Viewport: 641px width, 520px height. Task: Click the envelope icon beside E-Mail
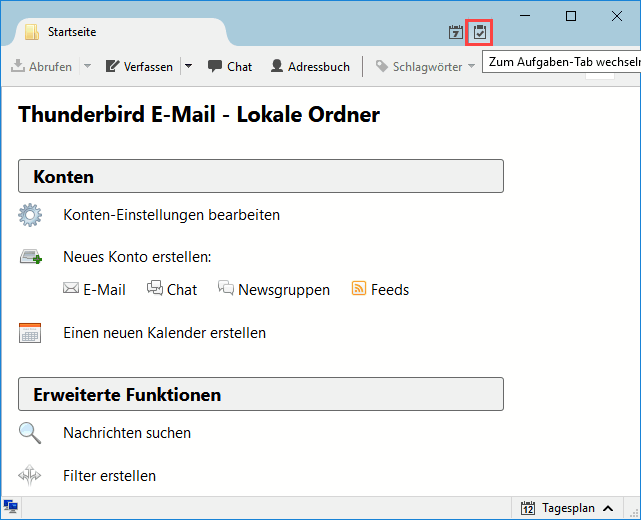pos(71,288)
